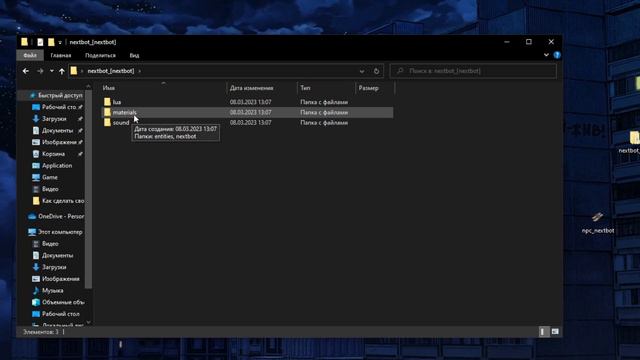Viewport: 640px width, 360px height.
Task: Click the address bar folder icon
Action: [73, 71]
